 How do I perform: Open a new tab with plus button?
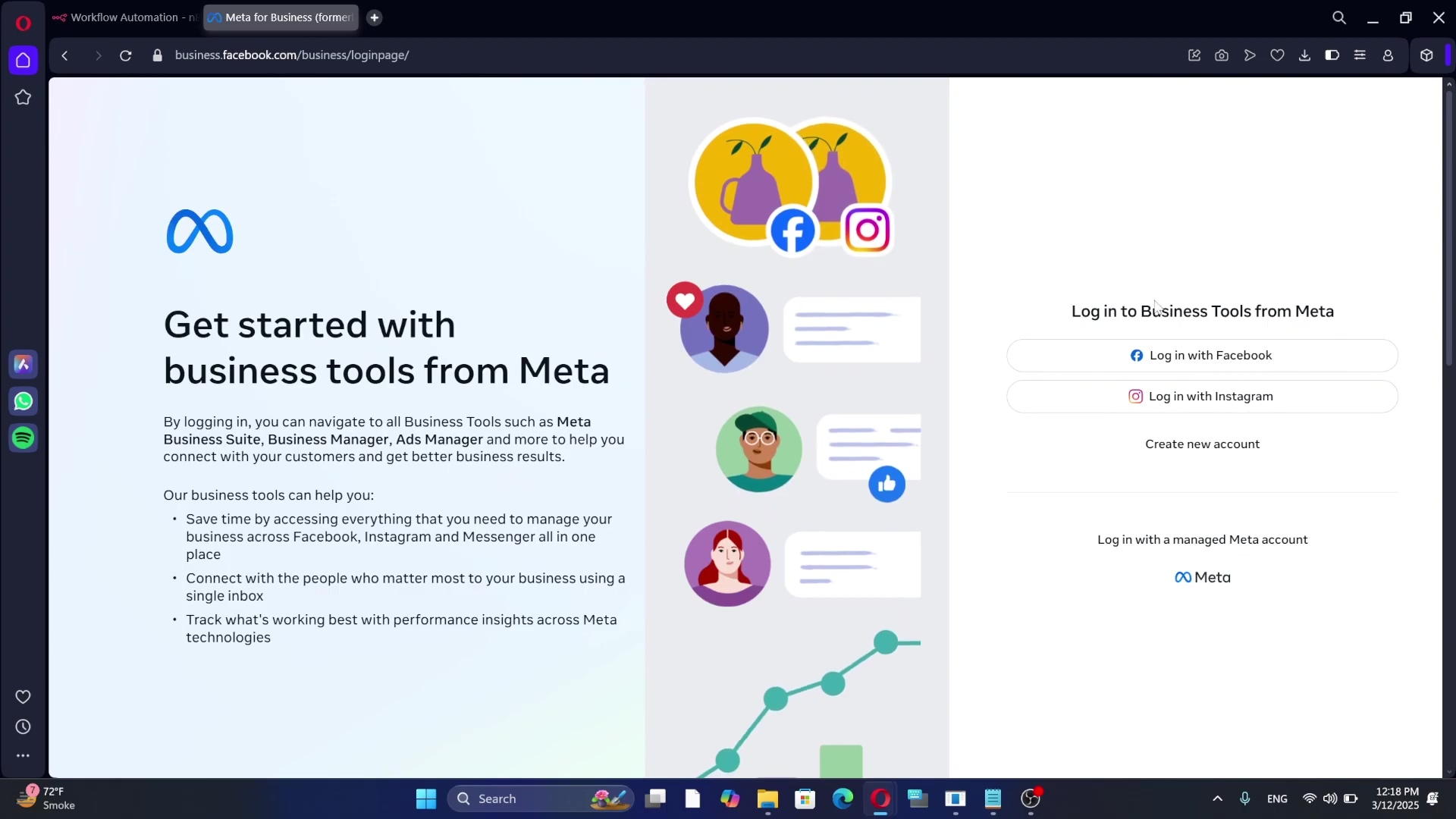click(x=375, y=17)
